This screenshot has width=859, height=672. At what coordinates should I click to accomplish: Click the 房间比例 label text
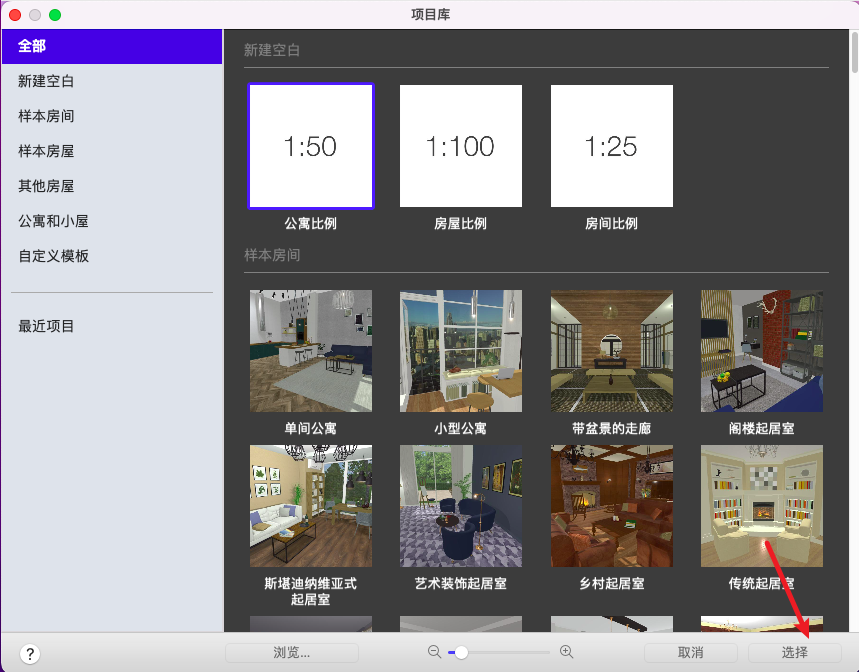pyautogui.click(x=611, y=223)
